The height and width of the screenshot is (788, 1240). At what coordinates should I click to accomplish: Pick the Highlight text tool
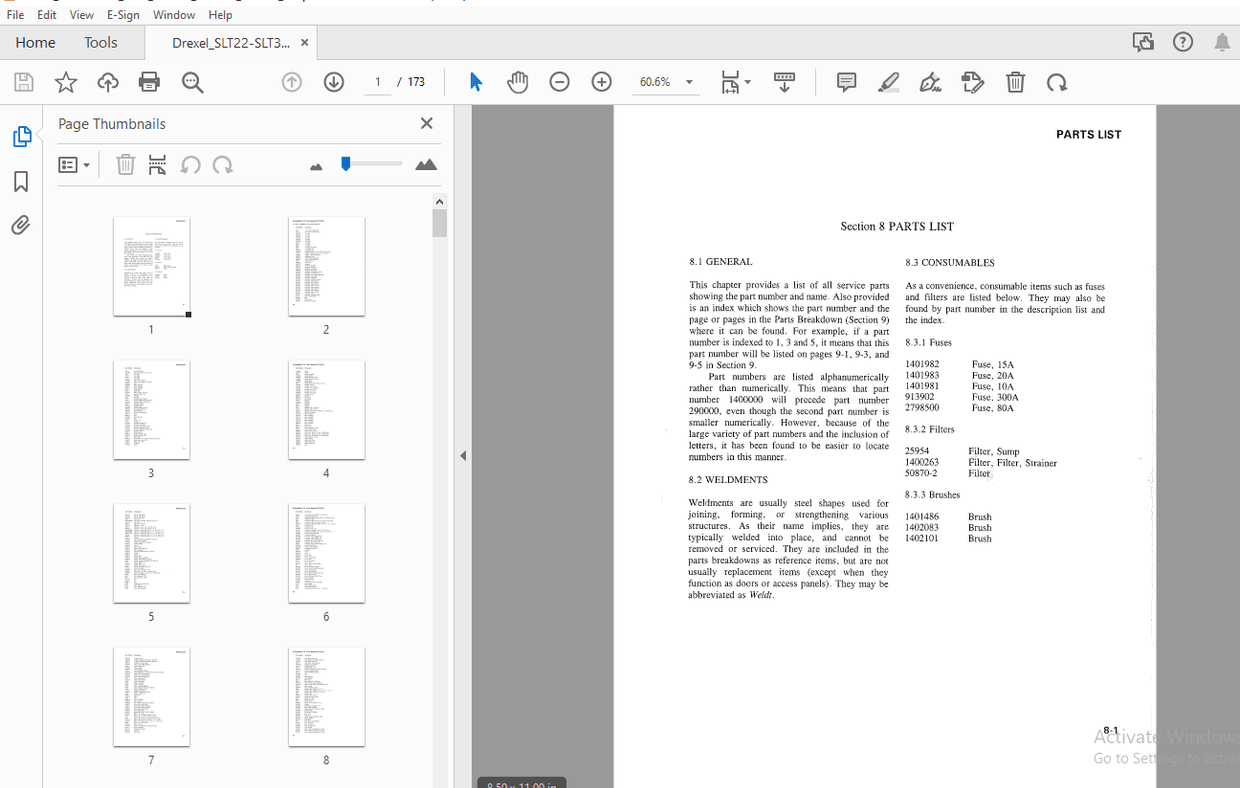[888, 82]
